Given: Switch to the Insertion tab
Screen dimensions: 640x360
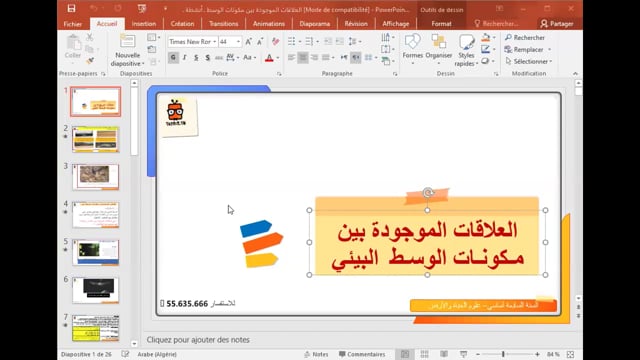Looking at the screenshot, I should (x=144, y=24).
